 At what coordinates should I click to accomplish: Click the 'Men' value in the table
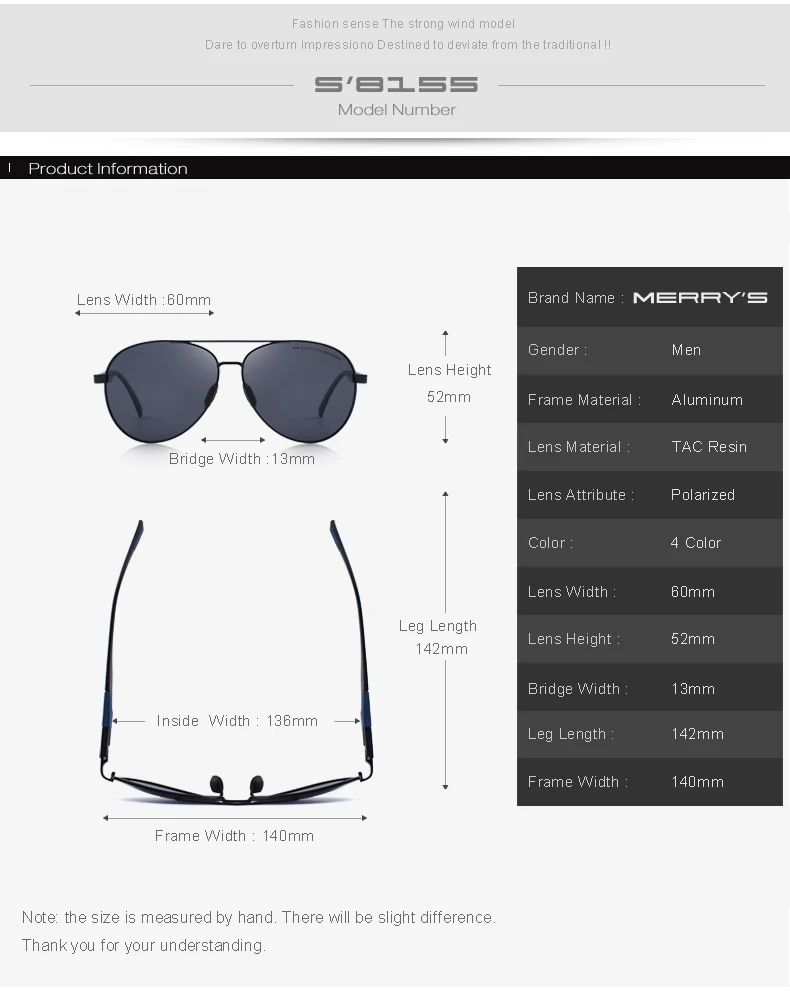click(686, 350)
